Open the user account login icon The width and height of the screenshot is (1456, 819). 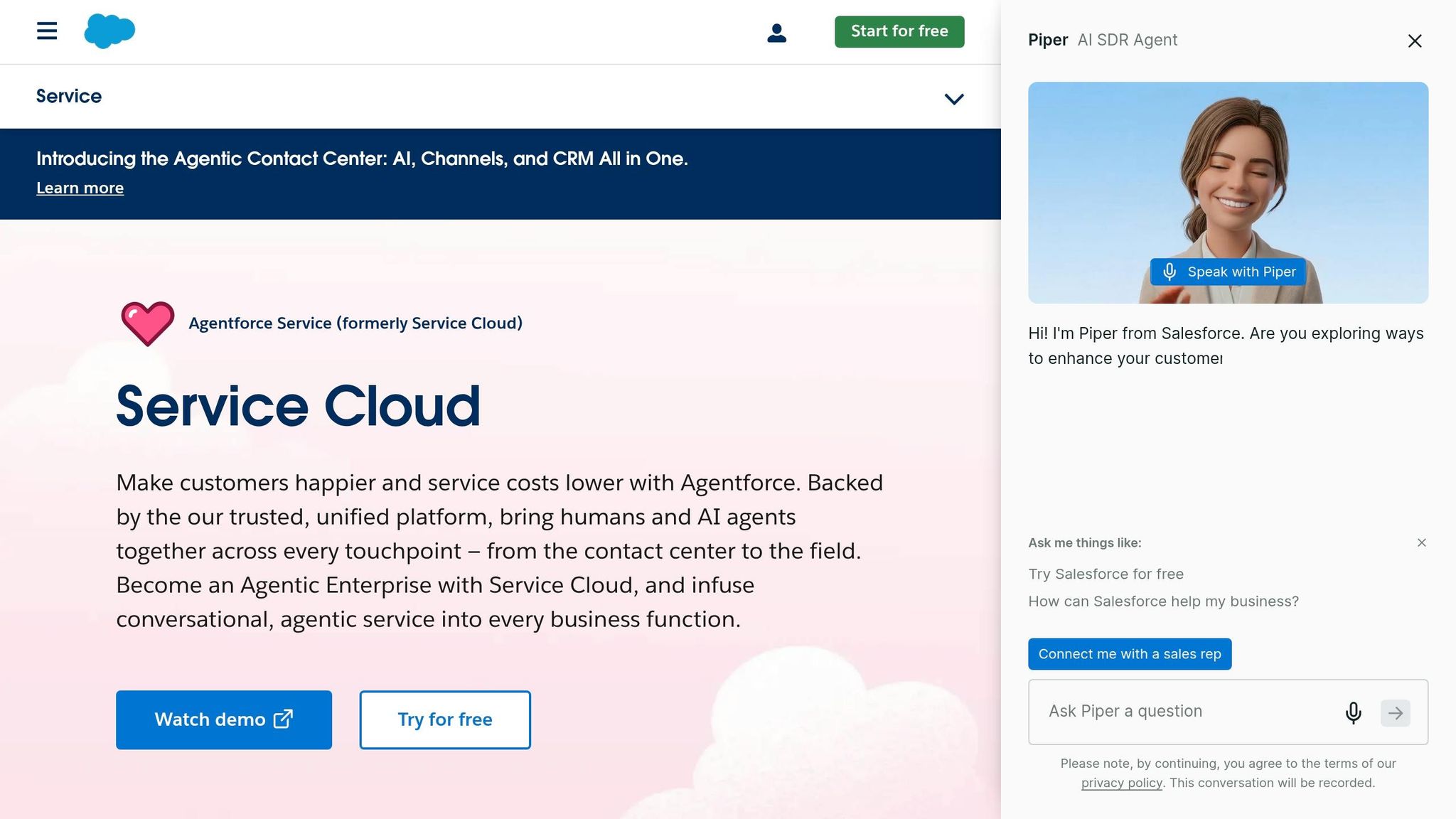[777, 32]
